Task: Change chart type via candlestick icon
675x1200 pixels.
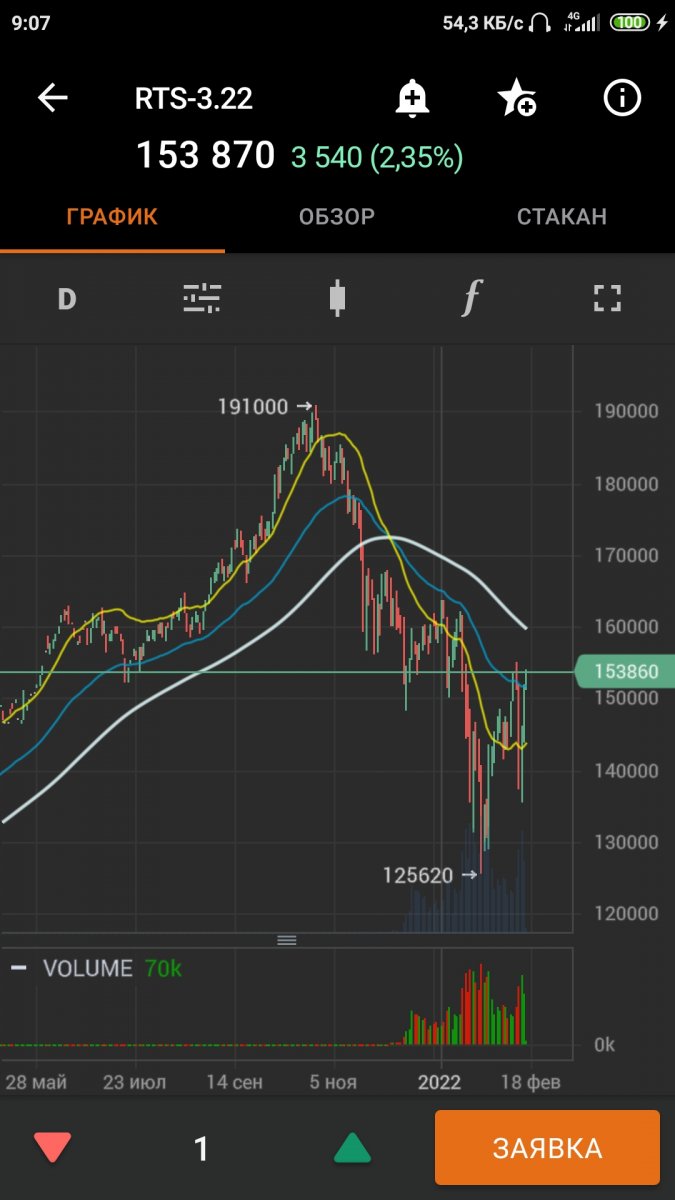Action: click(x=337, y=298)
